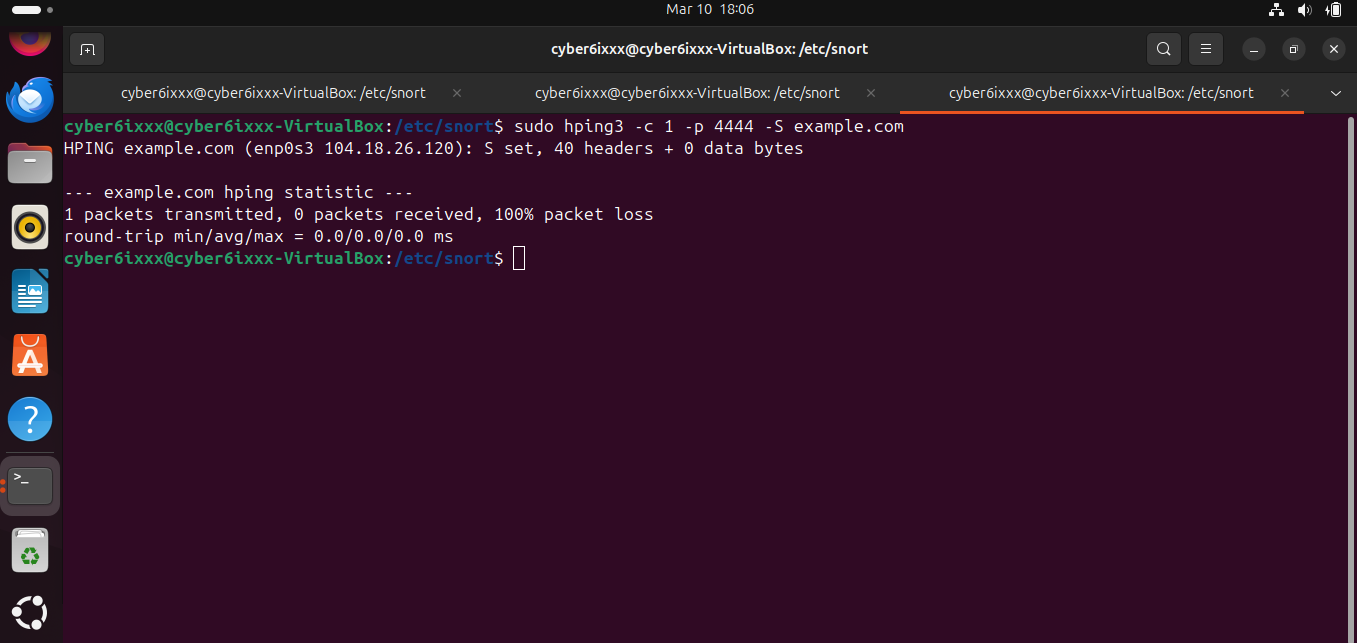Click the window title /etc/snort
The height and width of the screenshot is (643, 1357).
click(709, 49)
